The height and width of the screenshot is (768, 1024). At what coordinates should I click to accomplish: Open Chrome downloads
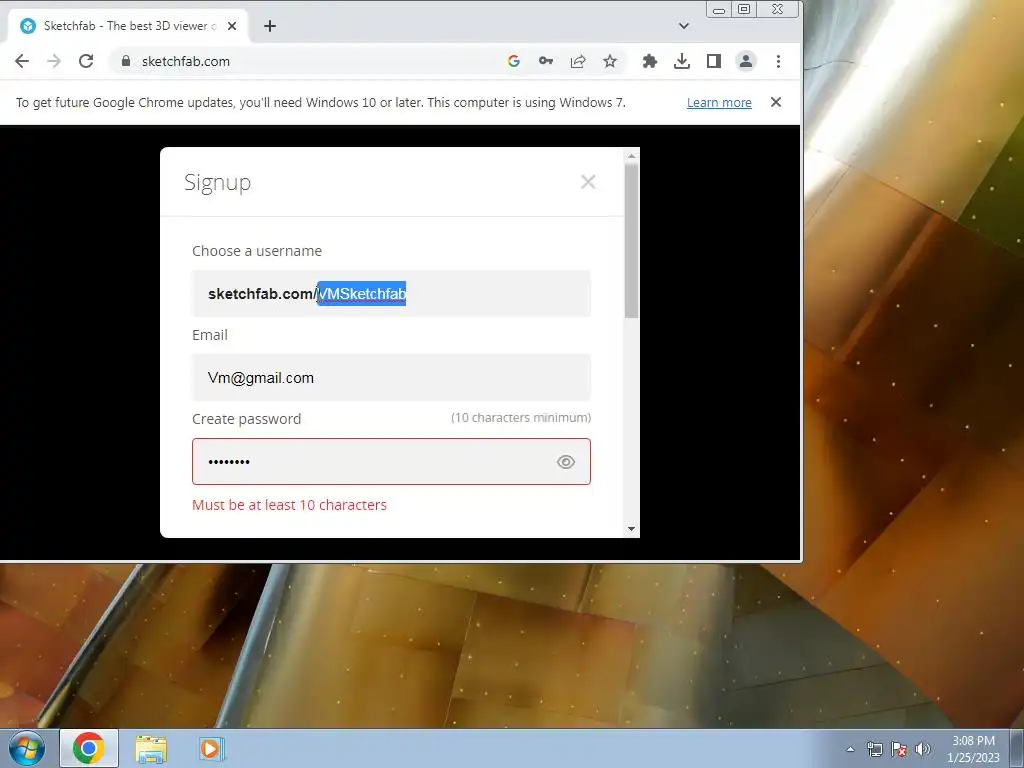[x=682, y=61]
